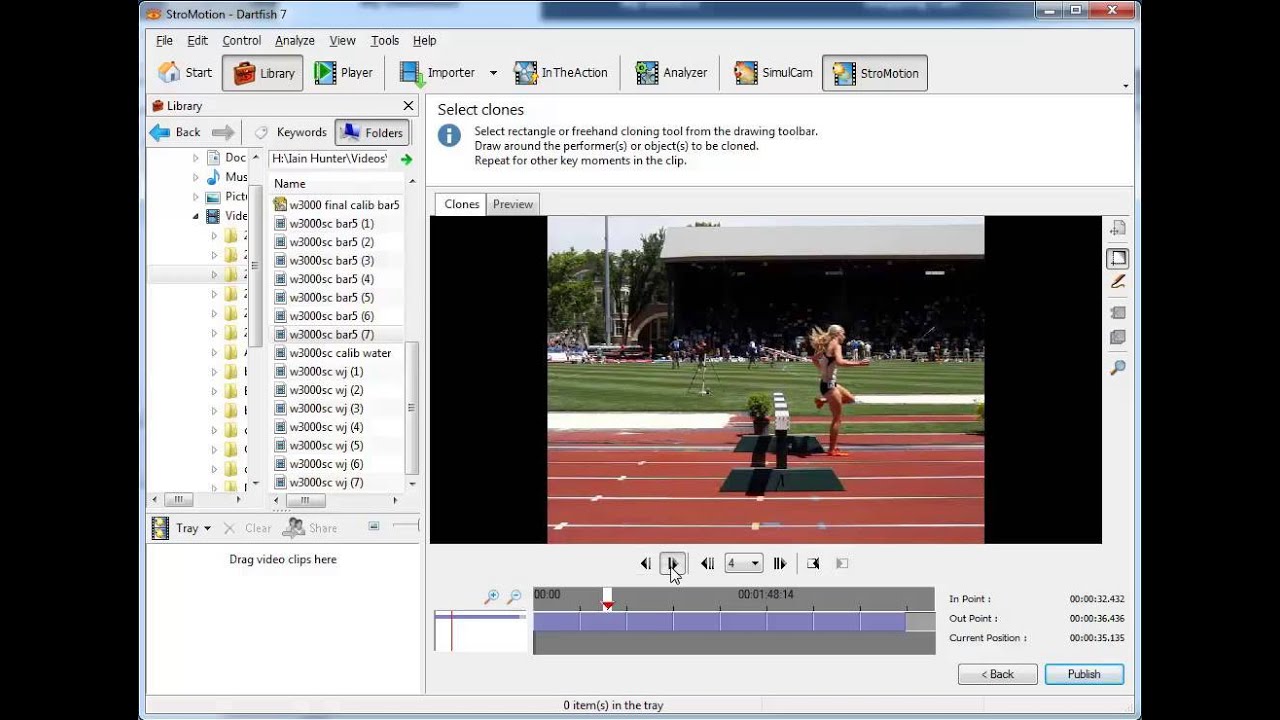Image resolution: width=1280 pixels, height=720 pixels.
Task: Adjust the tray thumbnail size slider
Action: pos(405,526)
